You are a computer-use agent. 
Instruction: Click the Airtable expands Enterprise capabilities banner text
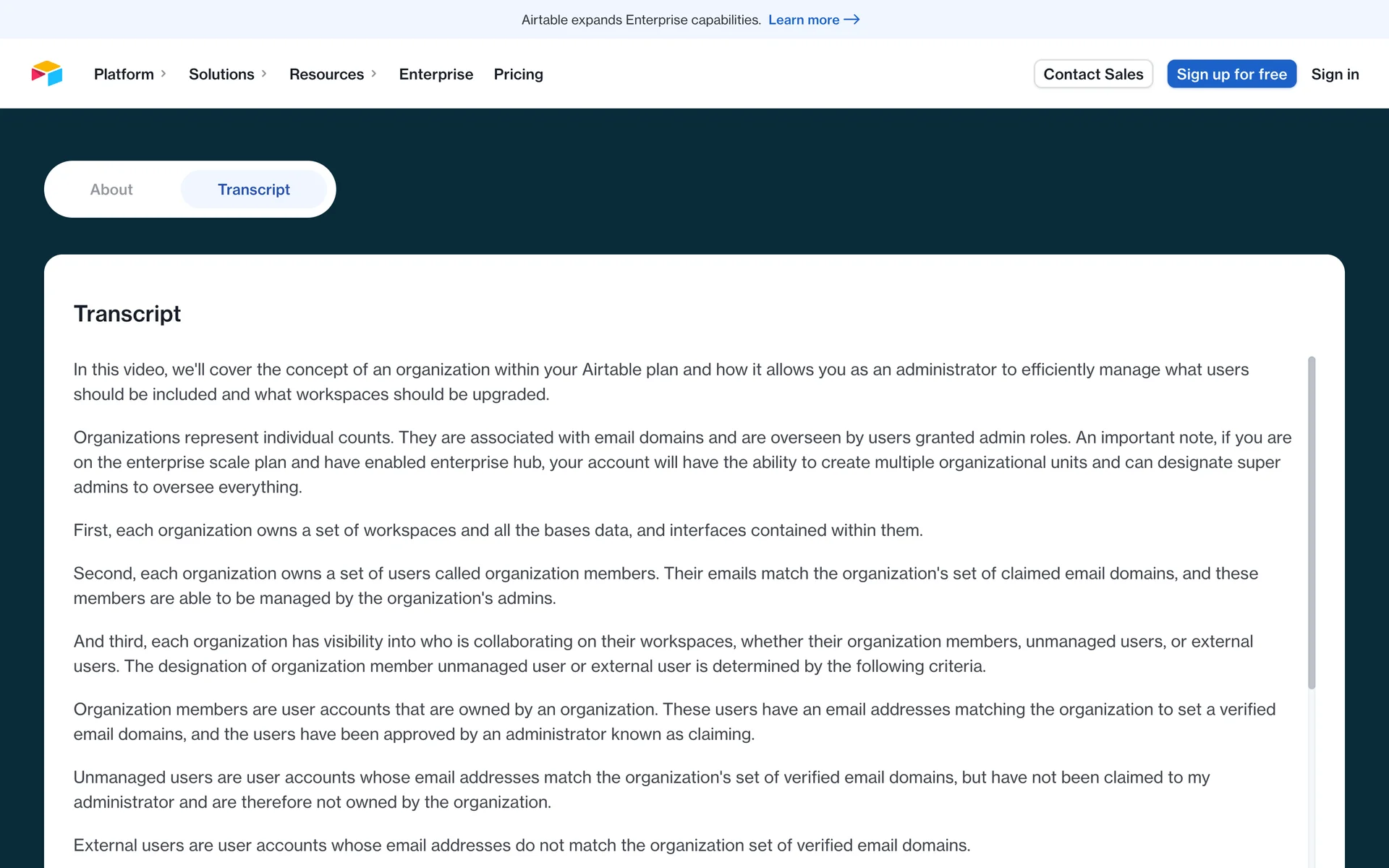[x=641, y=20]
